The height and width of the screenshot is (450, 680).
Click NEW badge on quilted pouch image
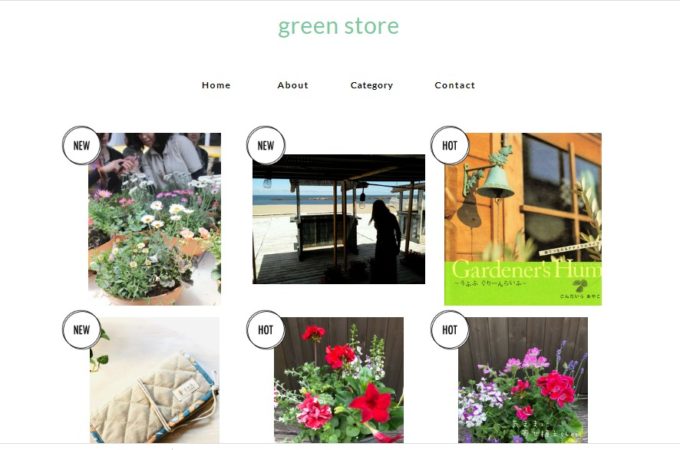click(x=82, y=330)
